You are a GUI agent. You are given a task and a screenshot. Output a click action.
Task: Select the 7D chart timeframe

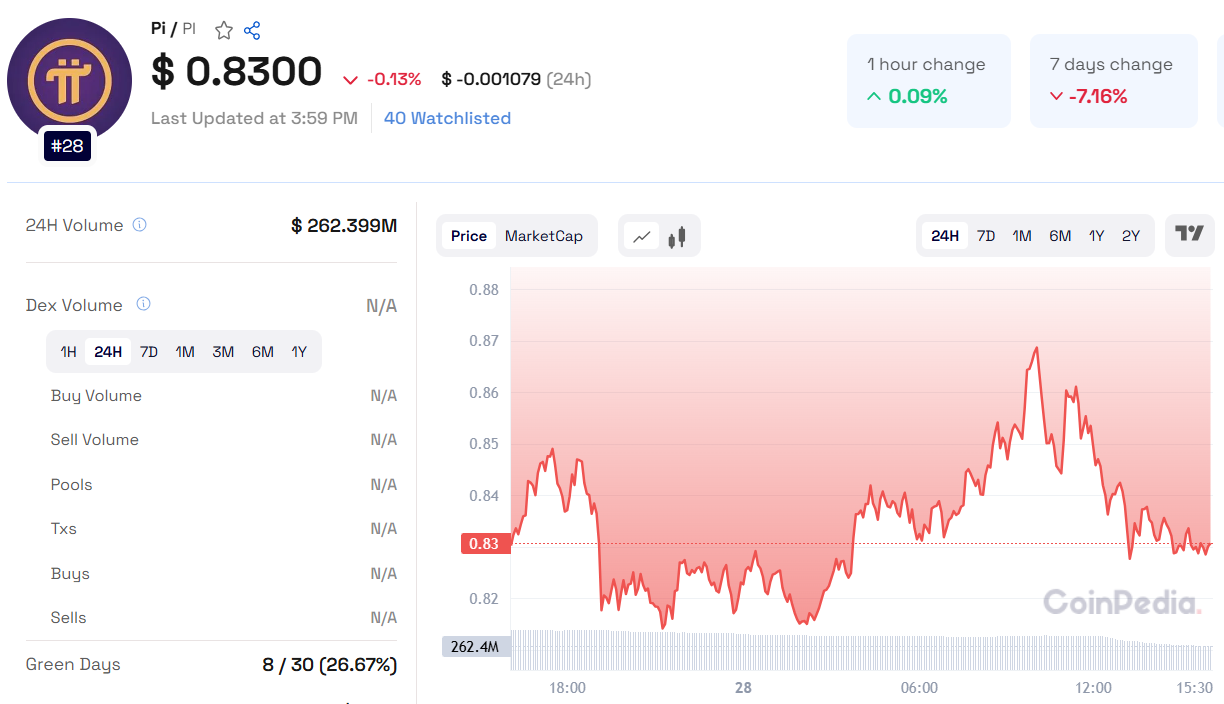tap(985, 235)
